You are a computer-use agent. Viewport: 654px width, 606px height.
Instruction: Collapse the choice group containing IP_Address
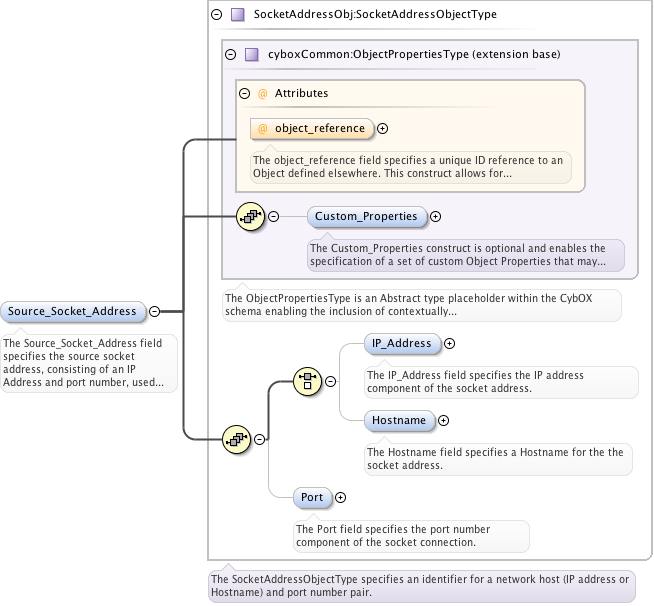(x=330, y=381)
